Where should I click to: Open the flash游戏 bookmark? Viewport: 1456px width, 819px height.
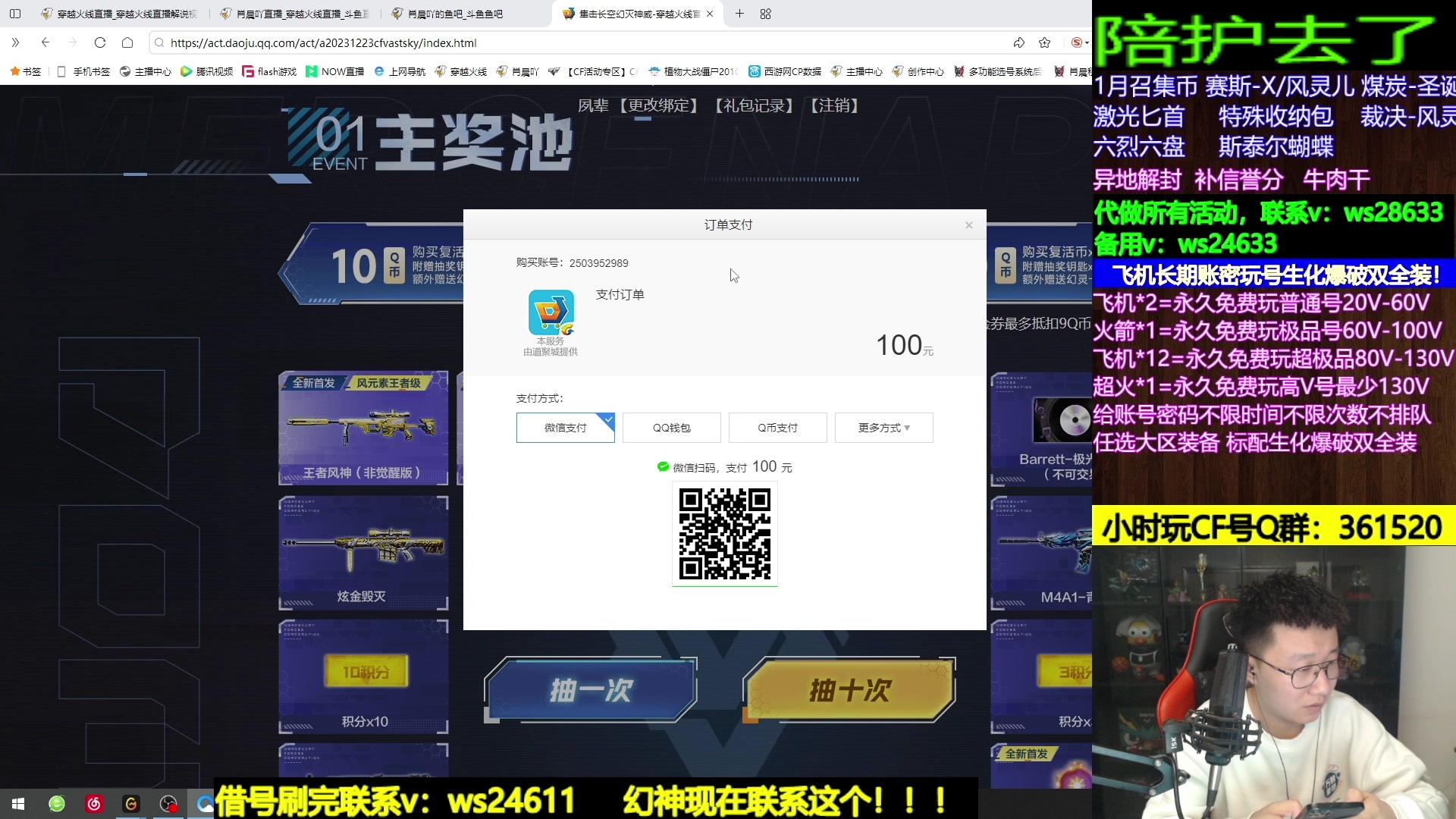[x=269, y=71]
